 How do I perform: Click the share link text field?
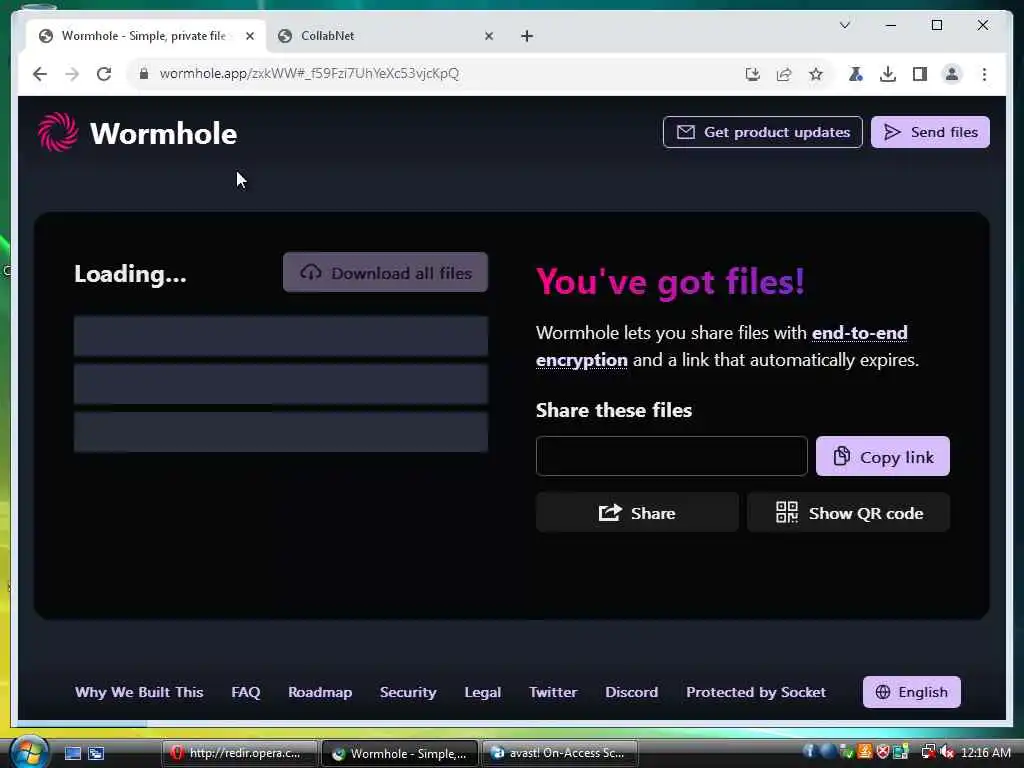[x=671, y=456]
